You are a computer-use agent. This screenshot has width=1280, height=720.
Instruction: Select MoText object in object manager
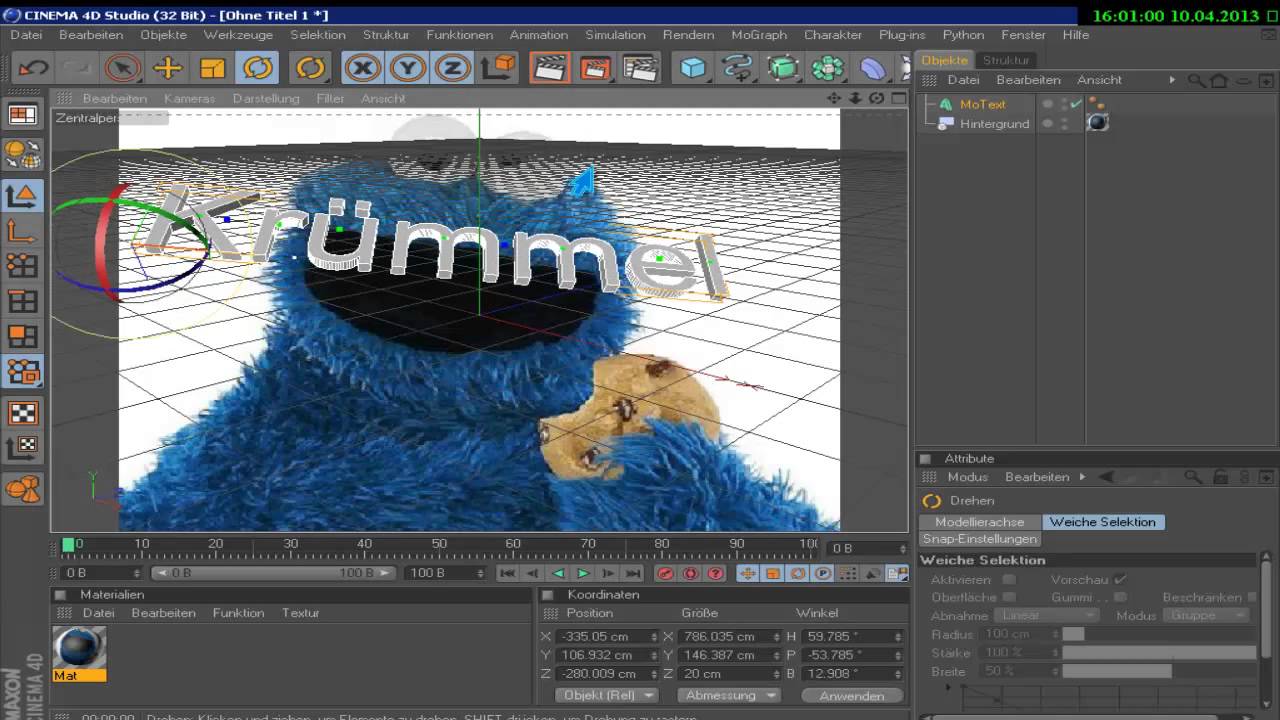982,104
